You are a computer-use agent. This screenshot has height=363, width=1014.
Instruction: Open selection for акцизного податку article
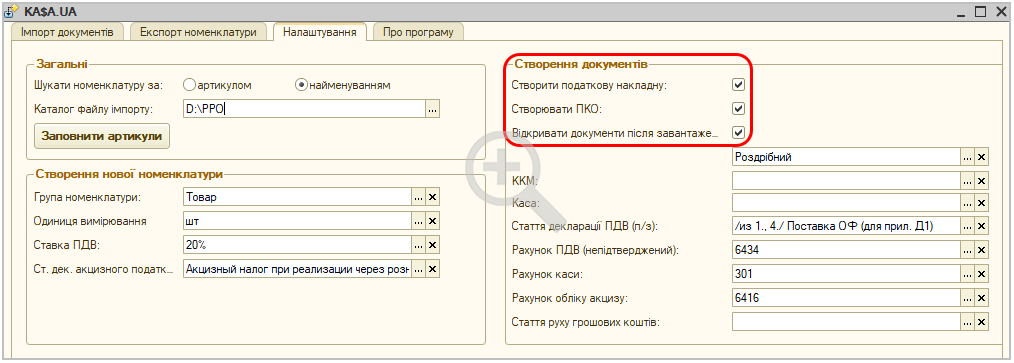coord(418,269)
